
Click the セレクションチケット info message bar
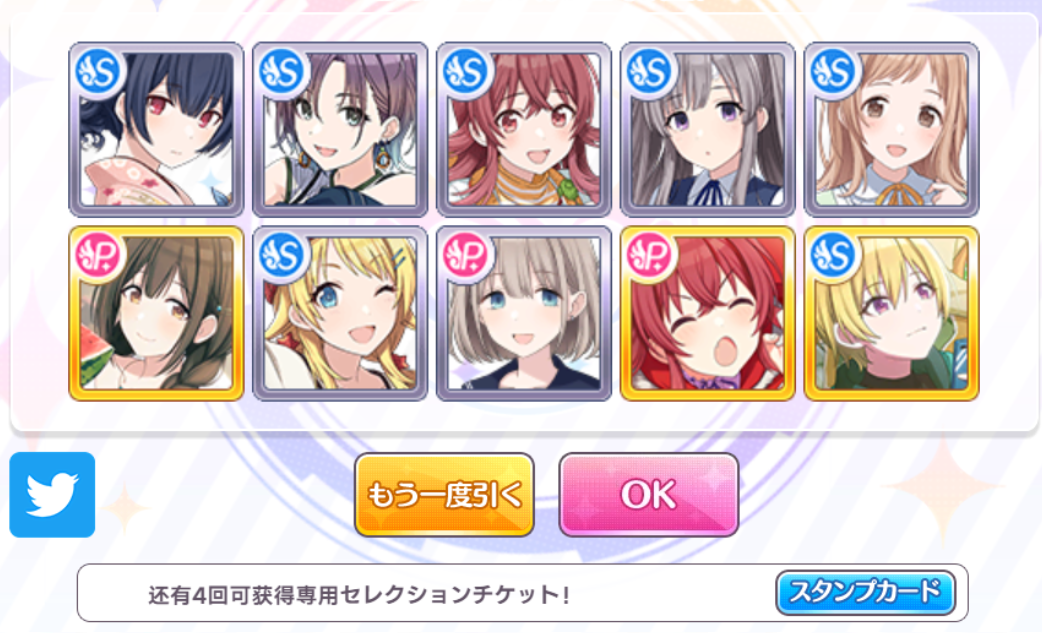click(x=522, y=593)
